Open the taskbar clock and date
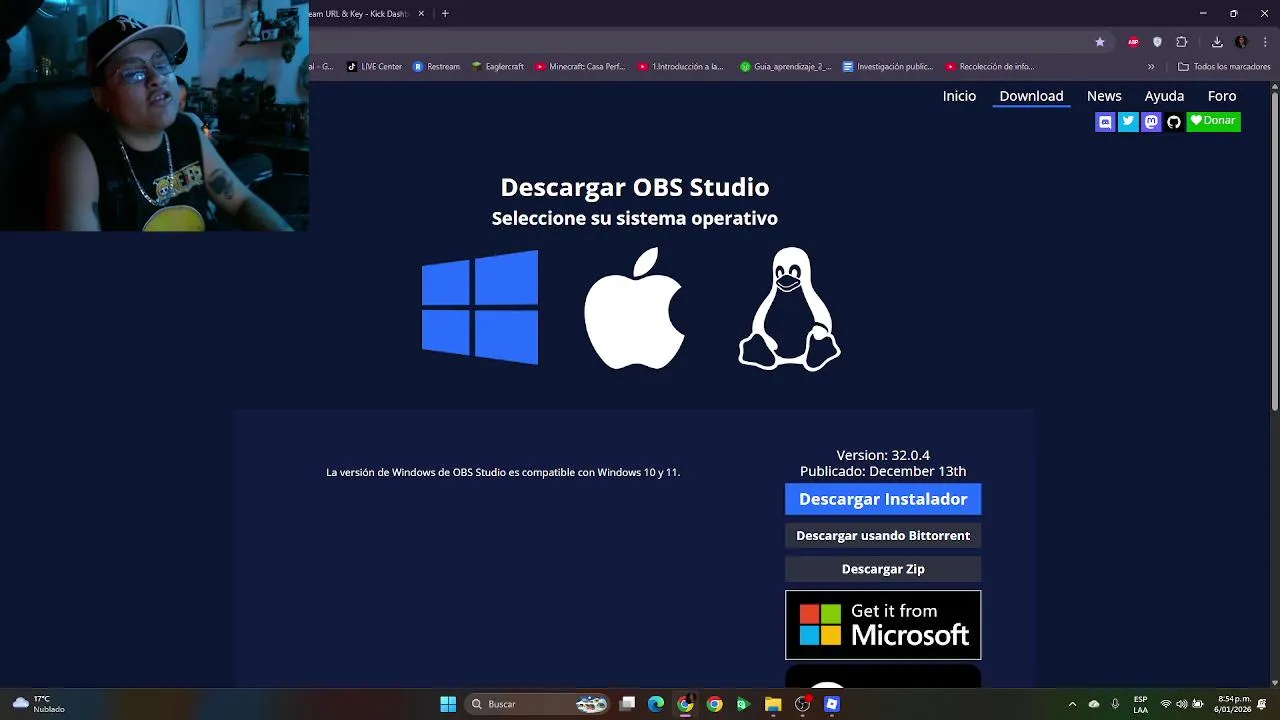This screenshot has height=720, width=1280. [x=1234, y=704]
